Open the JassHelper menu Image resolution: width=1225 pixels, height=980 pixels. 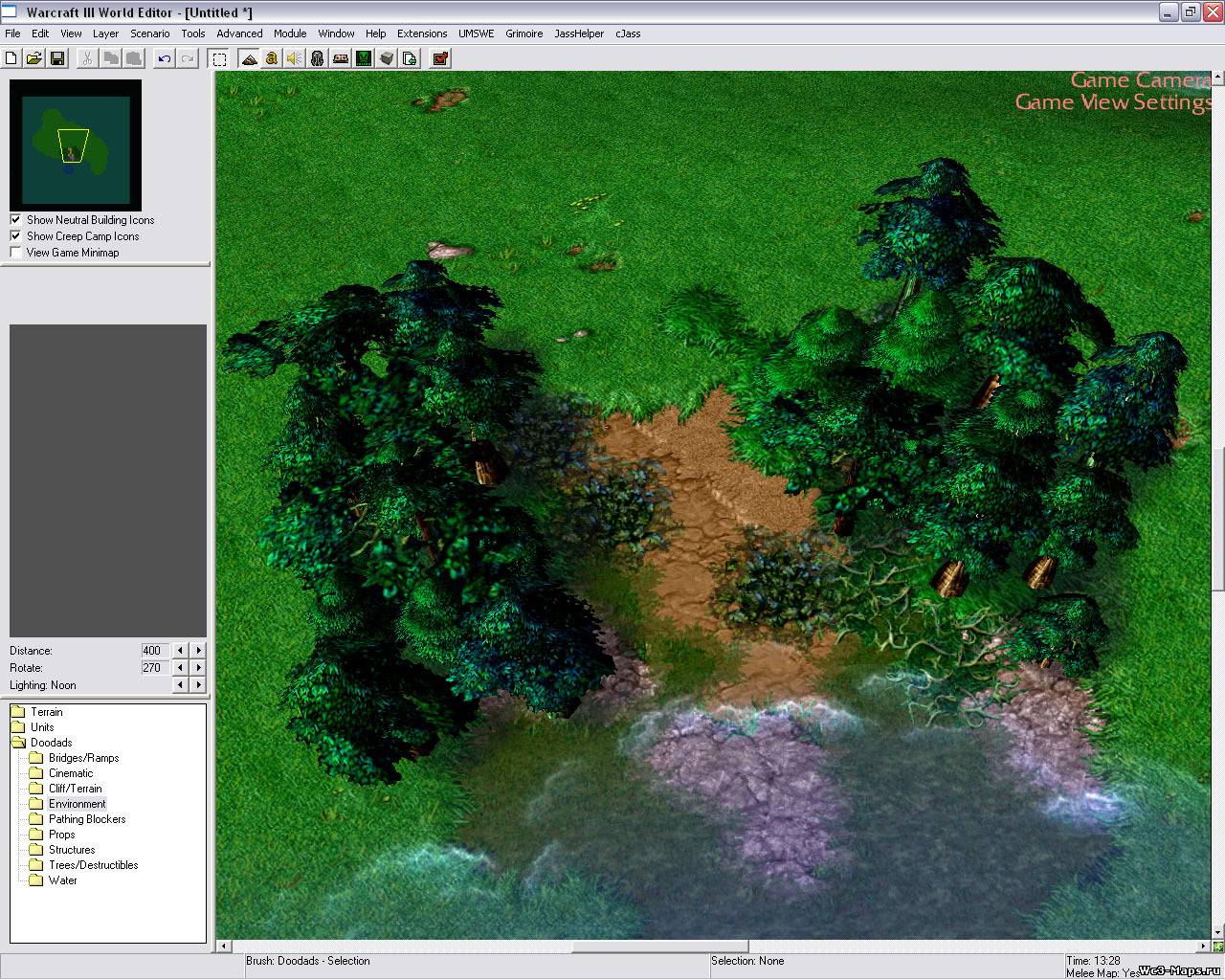(579, 33)
